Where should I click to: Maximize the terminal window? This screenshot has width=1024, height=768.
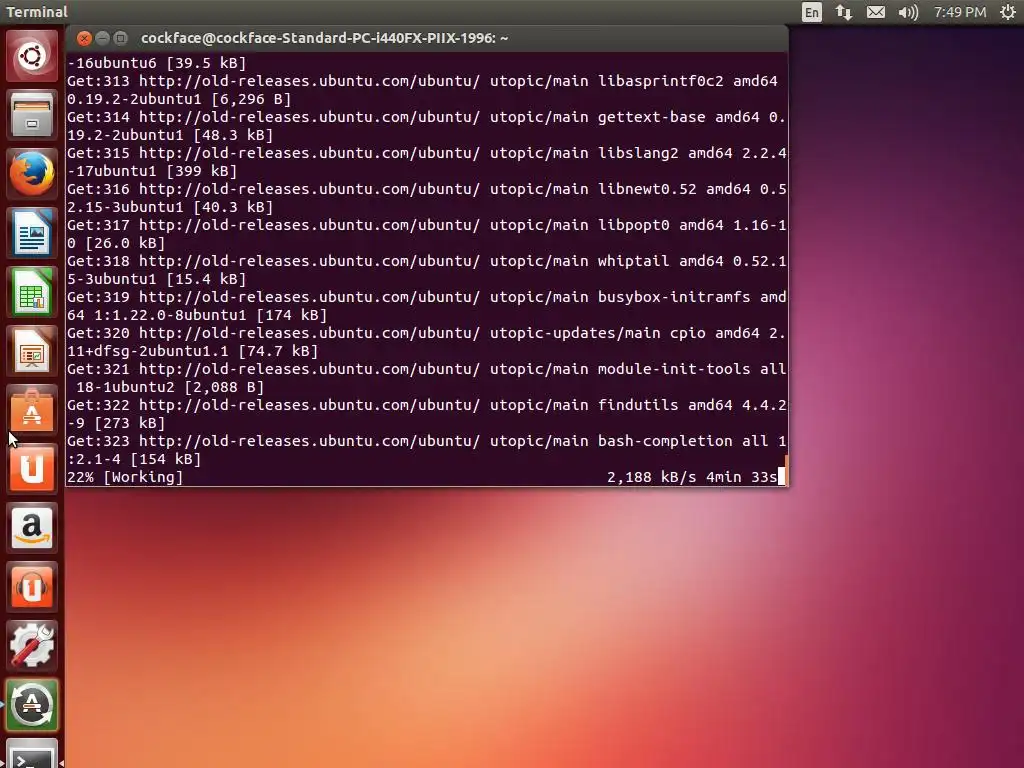[120, 39]
